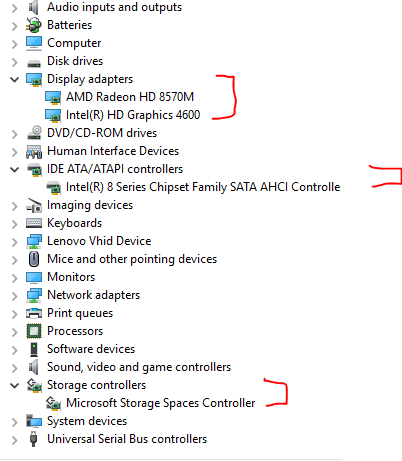Select the Print queues printer icon
This screenshot has width=402, height=461.
34,313
